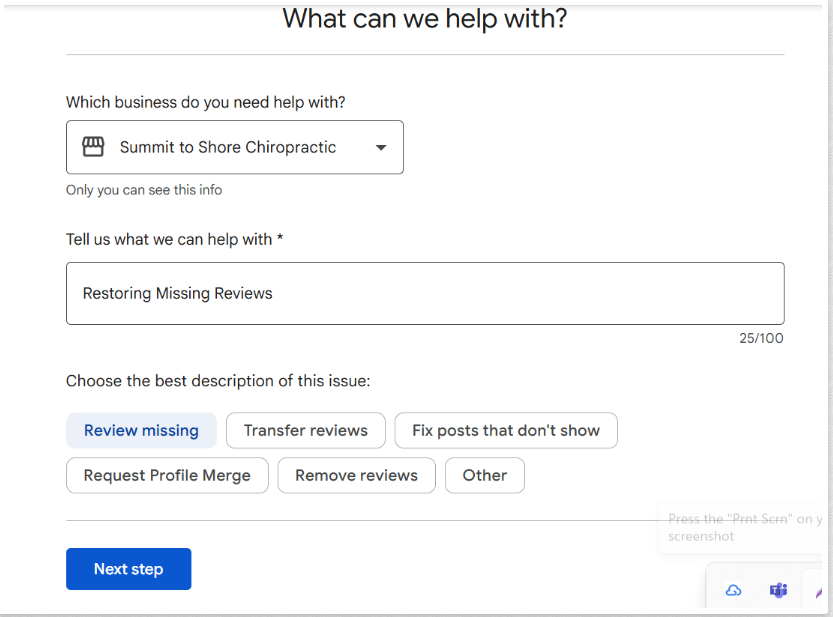Choose the Remove reviews chip

click(x=356, y=475)
